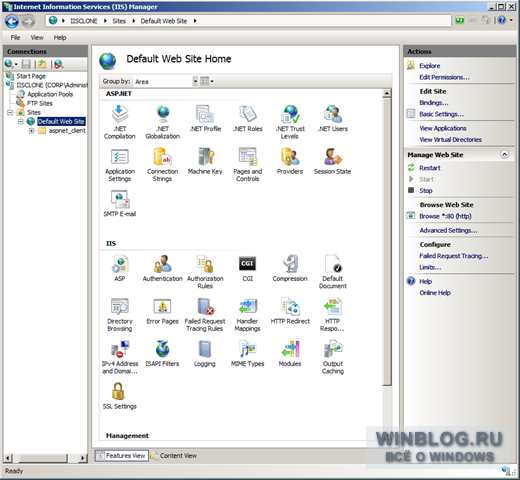Stop the web site

click(426, 191)
